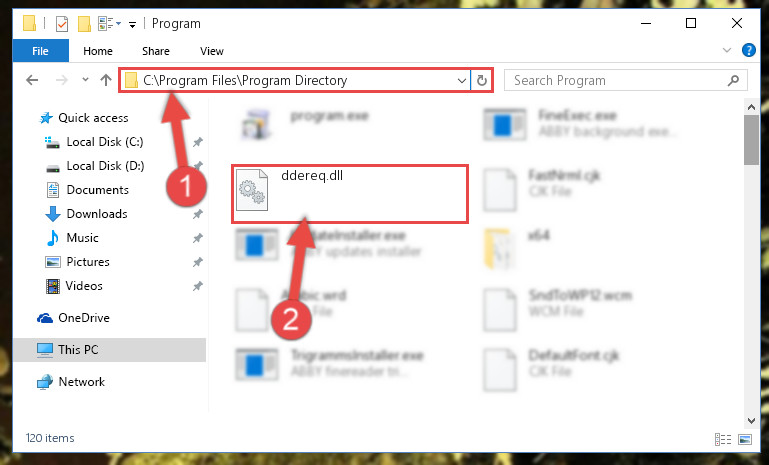Select the ddereq.dll file name
Screen dimensions: 769x465
(x=312, y=176)
